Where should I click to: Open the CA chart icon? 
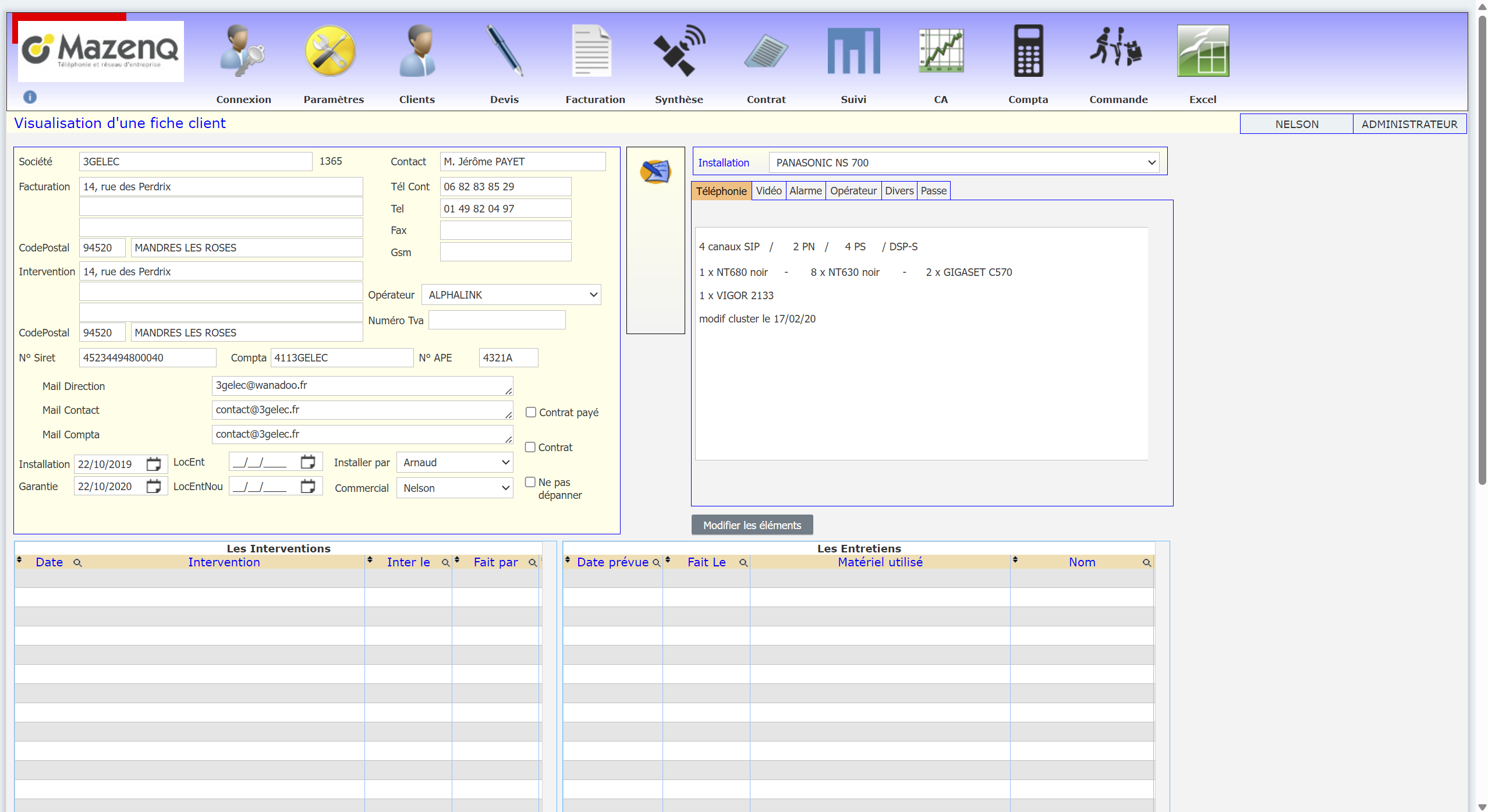pyautogui.click(x=941, y=51)
